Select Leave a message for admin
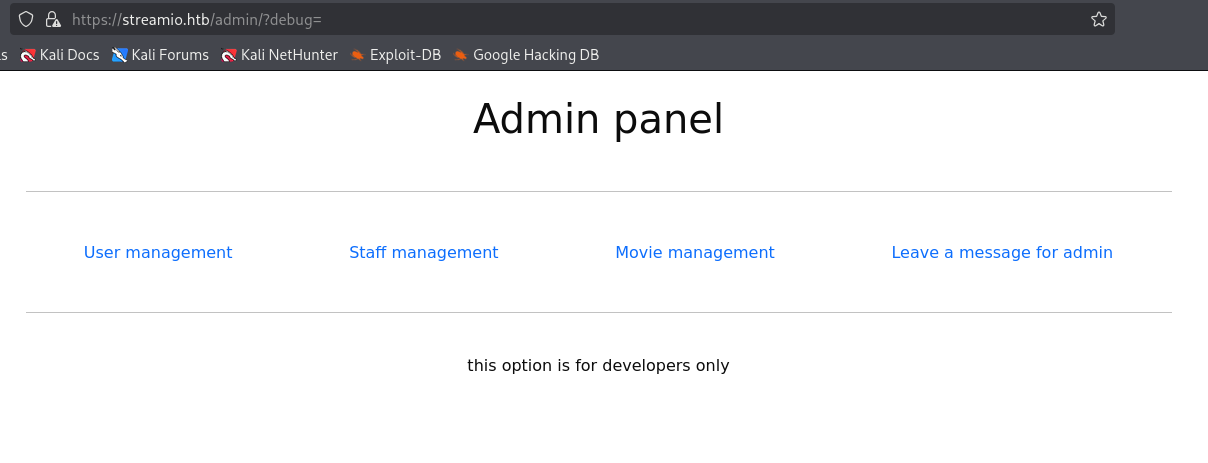This screenshot has width=1208, height=463. [1002, 252]
